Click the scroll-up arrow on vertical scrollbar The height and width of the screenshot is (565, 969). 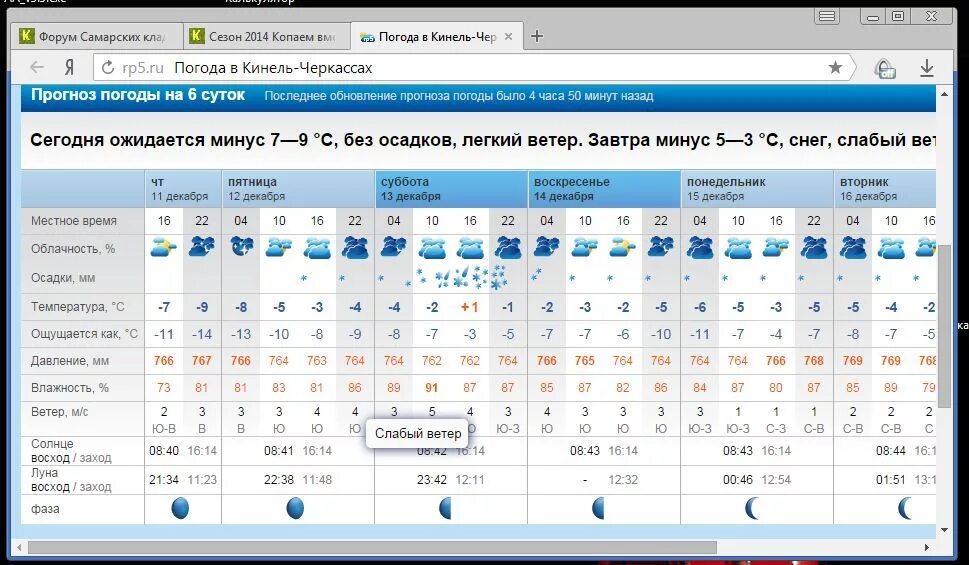coord(944,94)
